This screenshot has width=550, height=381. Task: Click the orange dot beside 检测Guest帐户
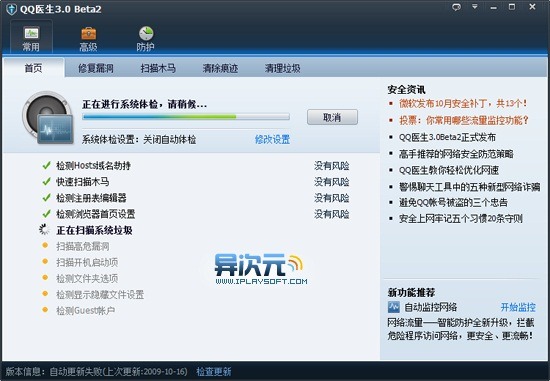click(45, 309)
